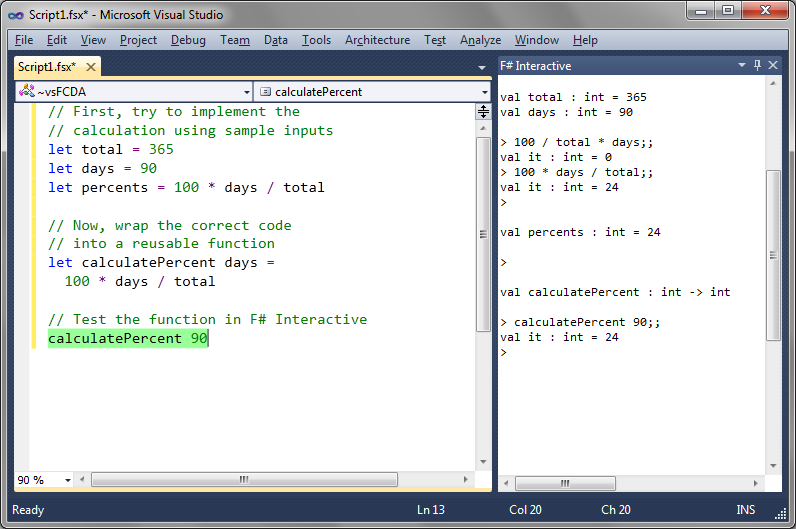Click the highlighted 'calculatePercent 90' line
Image resolution: width=796 pixels, height=529 pixels.
click(128, 338)
